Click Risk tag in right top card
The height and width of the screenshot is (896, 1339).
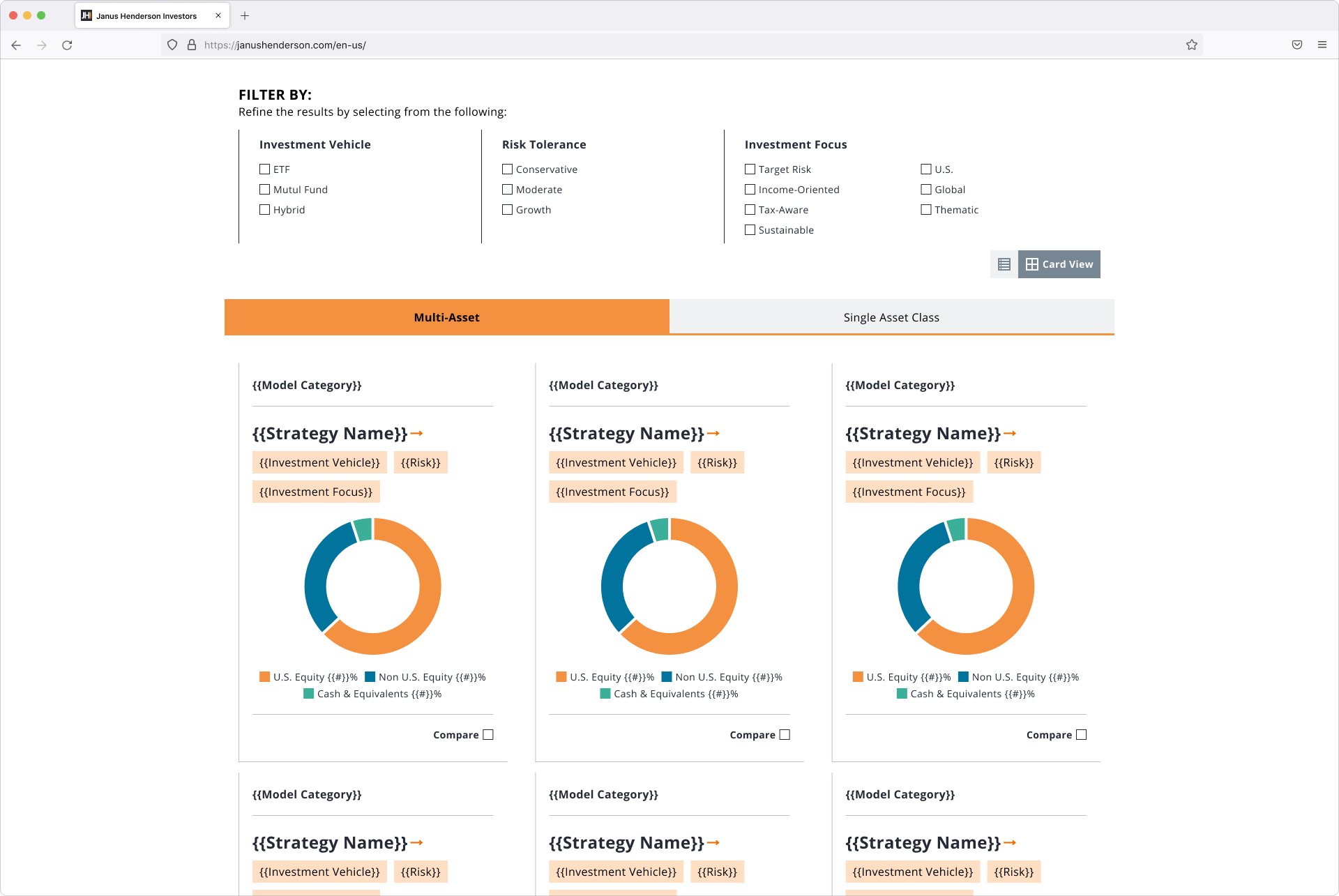(x=1013, y=463)
